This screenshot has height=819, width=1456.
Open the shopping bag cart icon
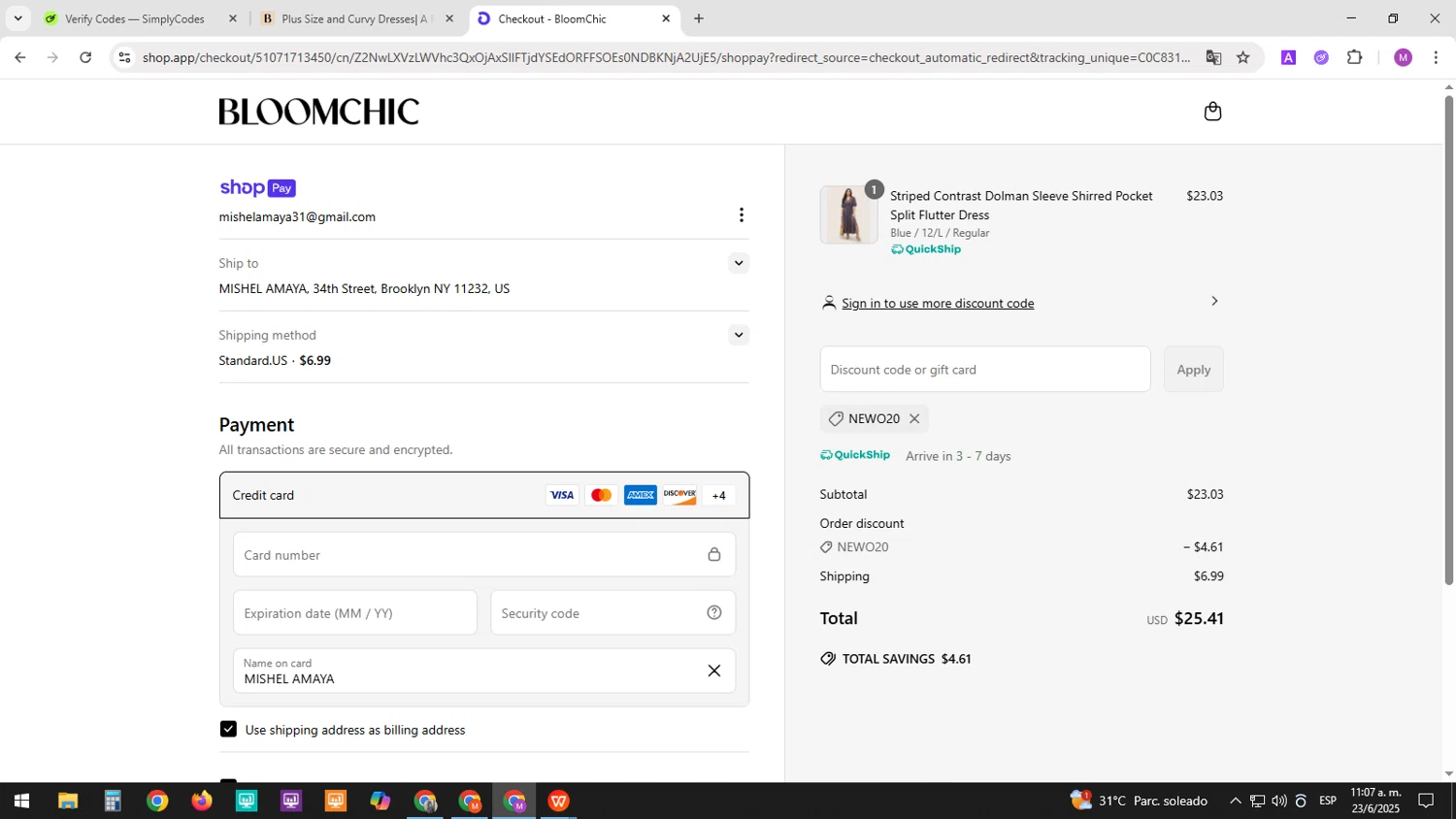point(1212,112)
